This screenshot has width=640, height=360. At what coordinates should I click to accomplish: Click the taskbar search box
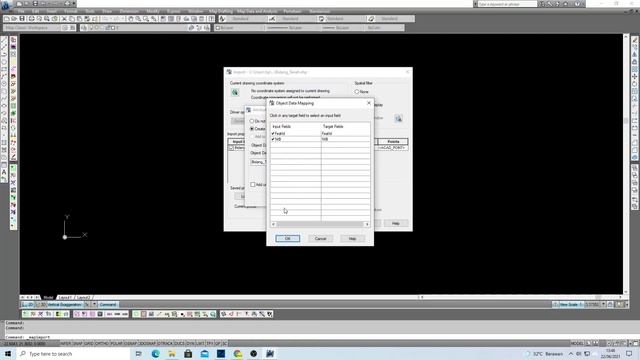click(x=73, y=353)
